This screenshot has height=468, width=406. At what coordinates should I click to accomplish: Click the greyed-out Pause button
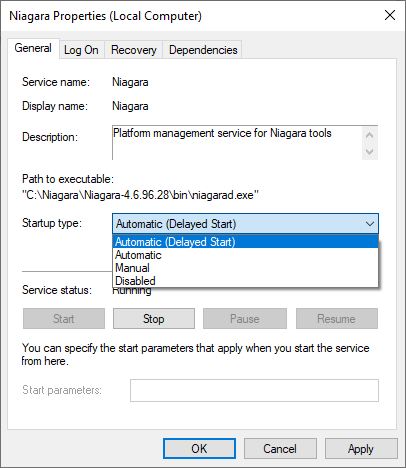point(245,319)
